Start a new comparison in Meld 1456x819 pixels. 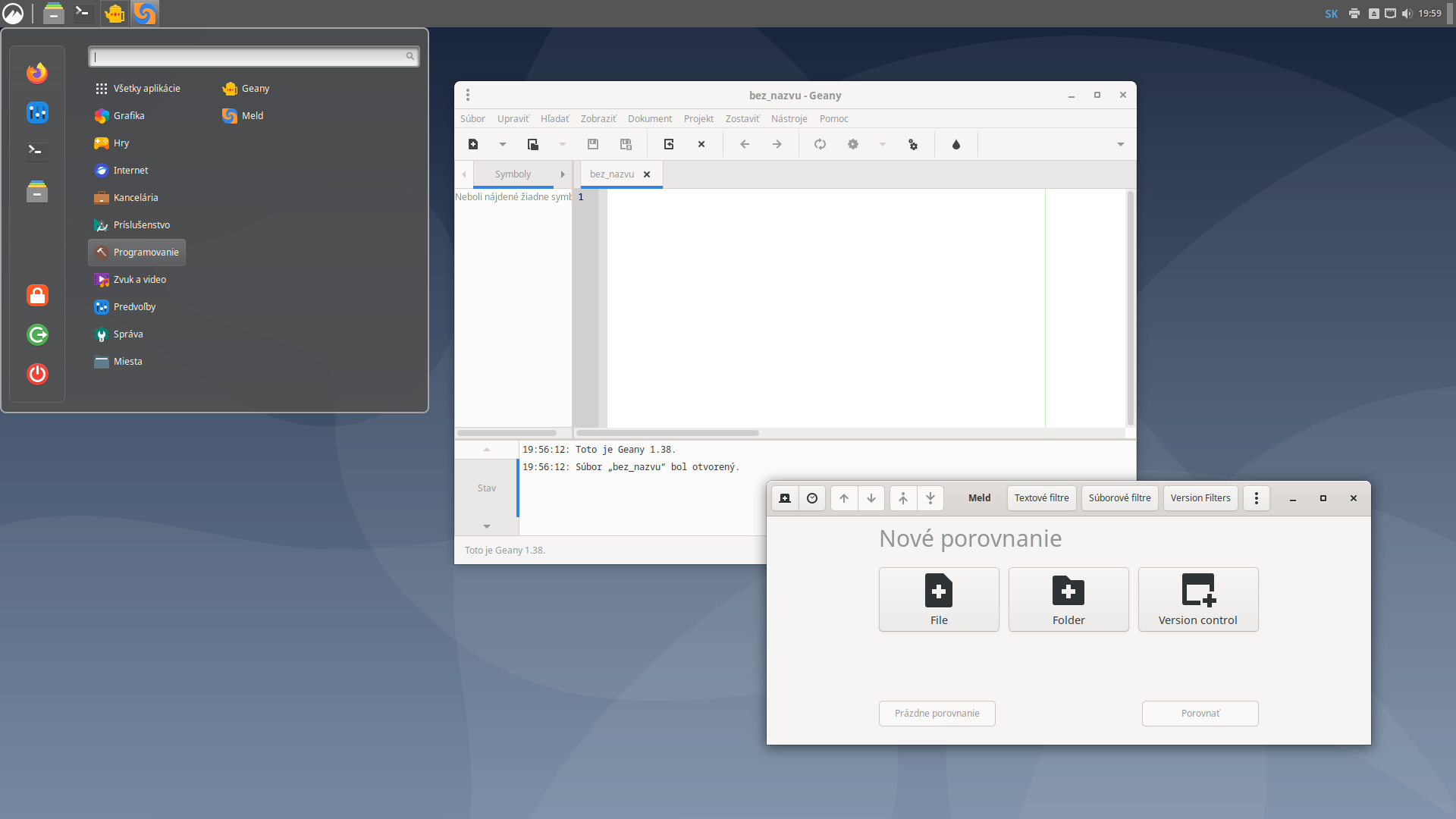click(x=785, y=498)
